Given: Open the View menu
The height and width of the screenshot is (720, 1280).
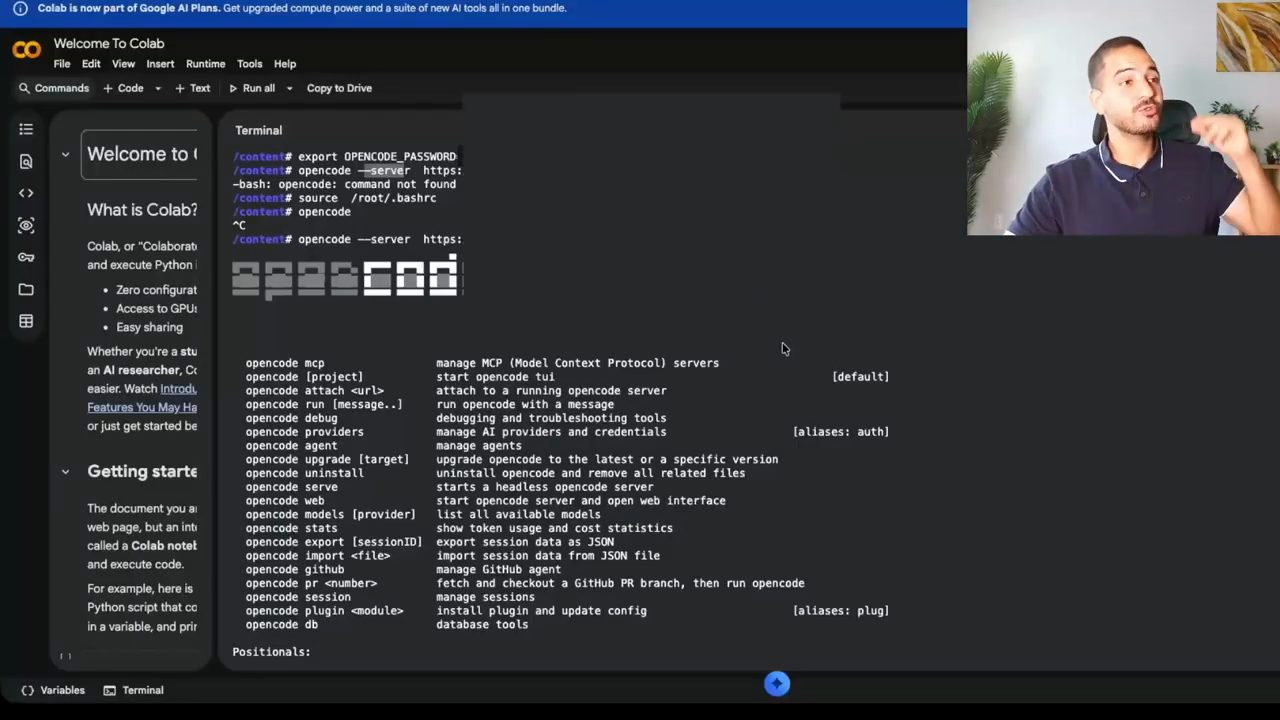Looking at the screenshot, I should click(123, 64).
